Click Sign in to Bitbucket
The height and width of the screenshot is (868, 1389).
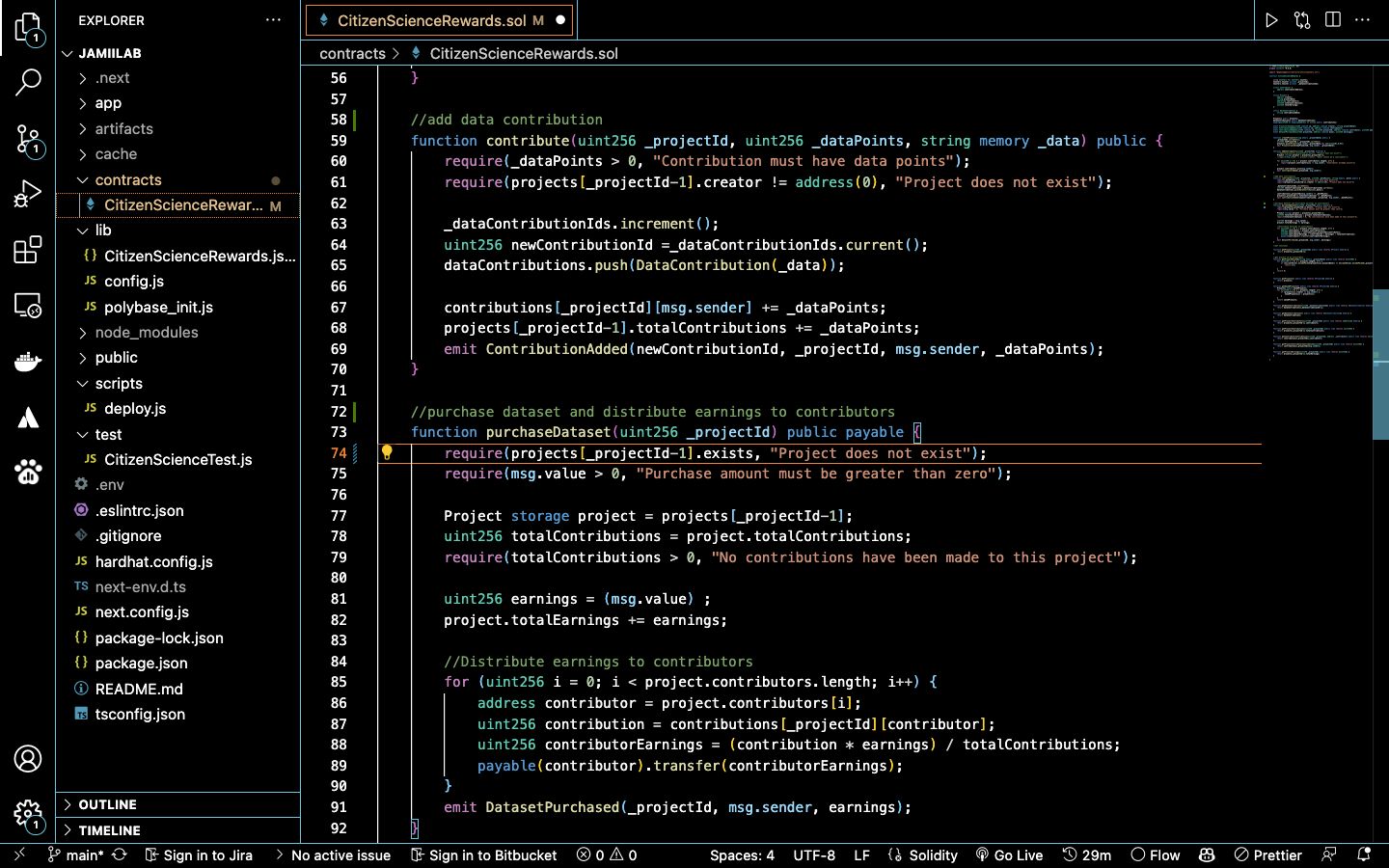point(484,854)
